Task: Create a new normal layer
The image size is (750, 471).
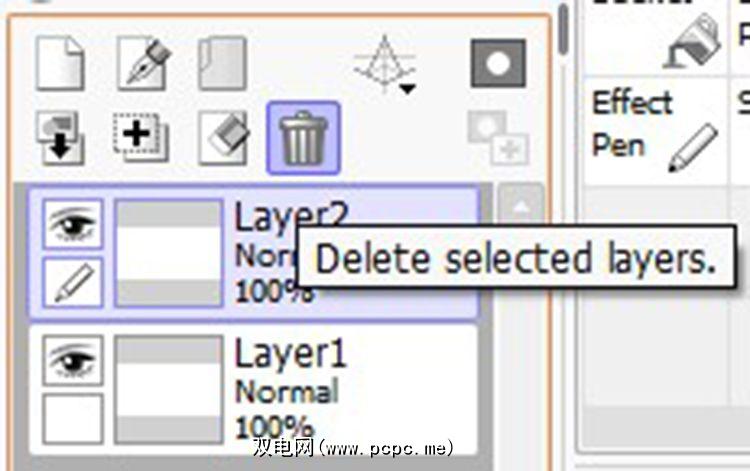Action: coord(60,63)
